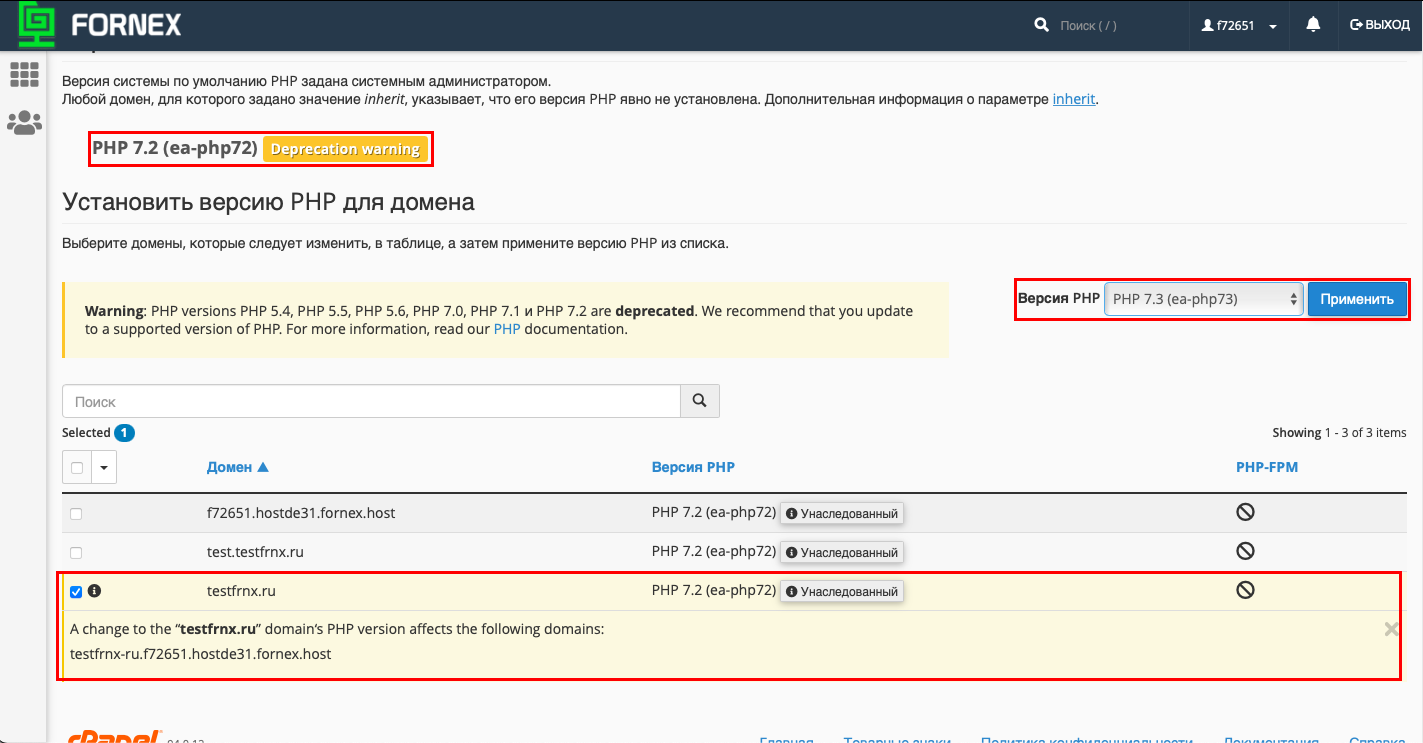1423x743 pixels.
Task: Click Унаследованный badge for test.testfrnx.ru
Action: coord(842,552)
